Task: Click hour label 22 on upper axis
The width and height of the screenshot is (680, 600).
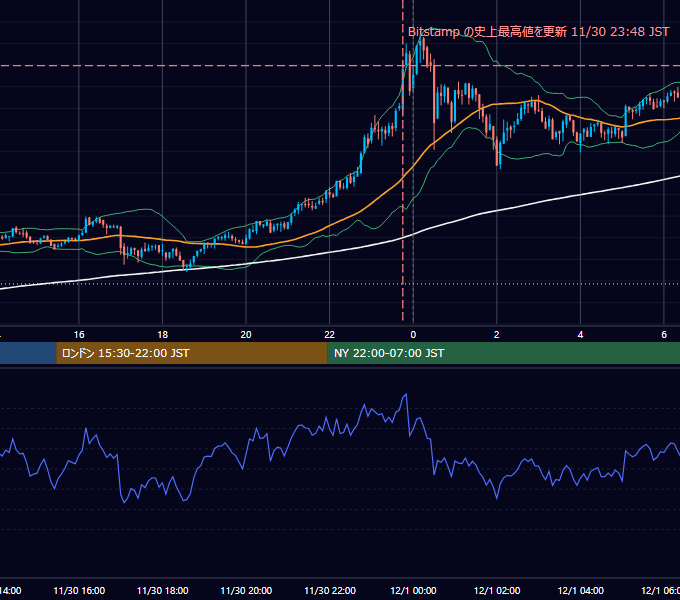Action: coord(330,335)
